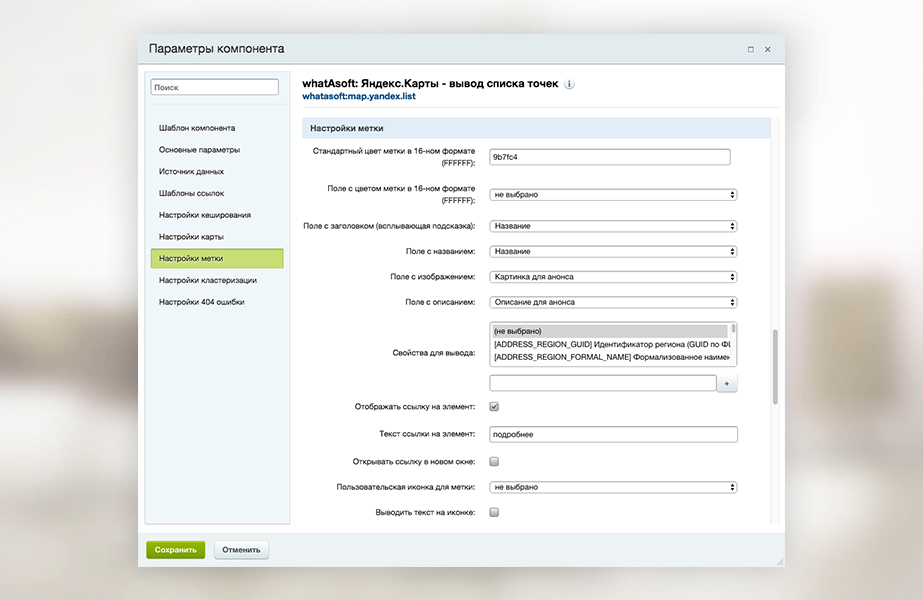Click the Отменить button

241,550
